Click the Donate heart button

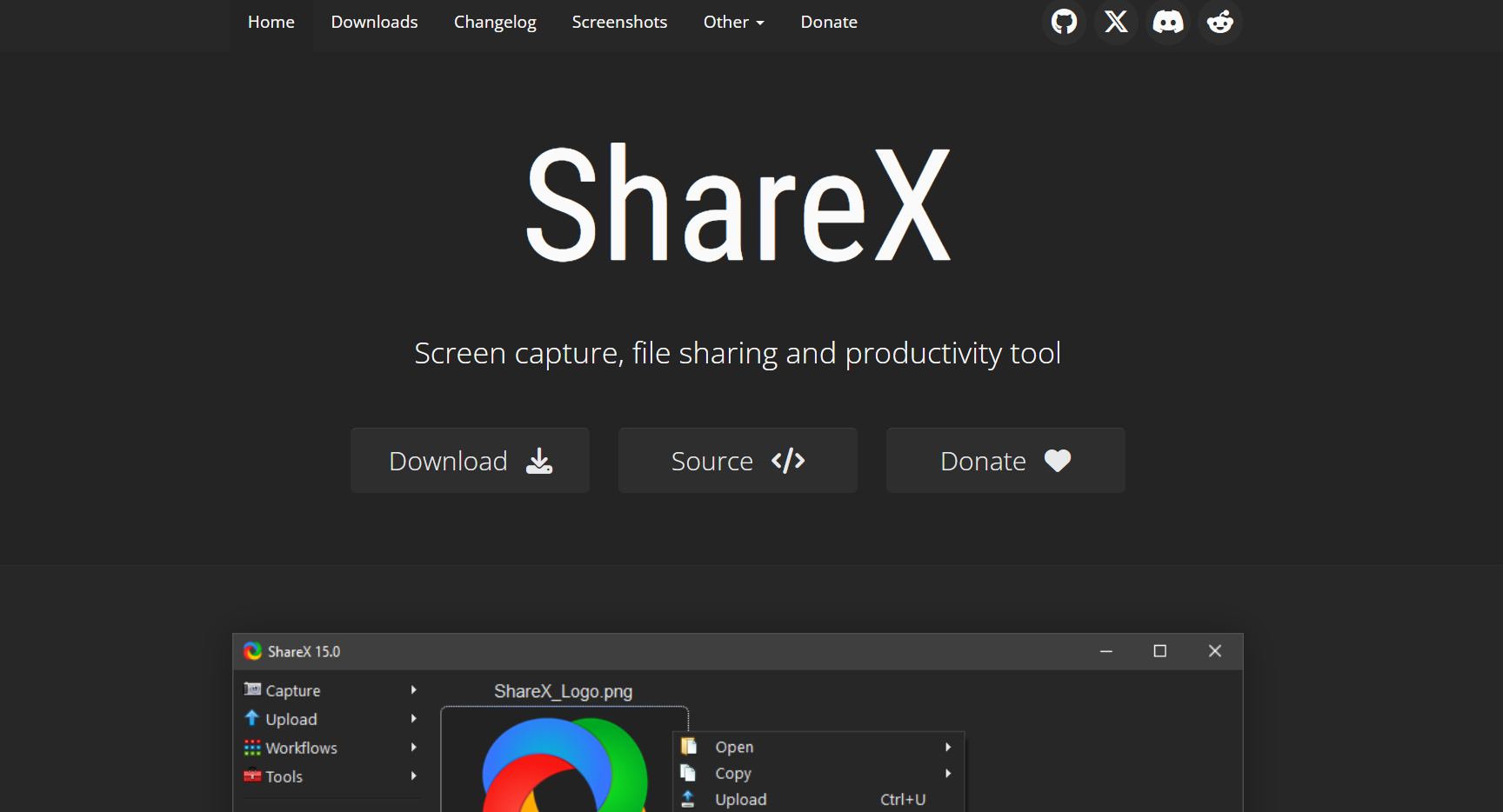tap(1005, 460)
